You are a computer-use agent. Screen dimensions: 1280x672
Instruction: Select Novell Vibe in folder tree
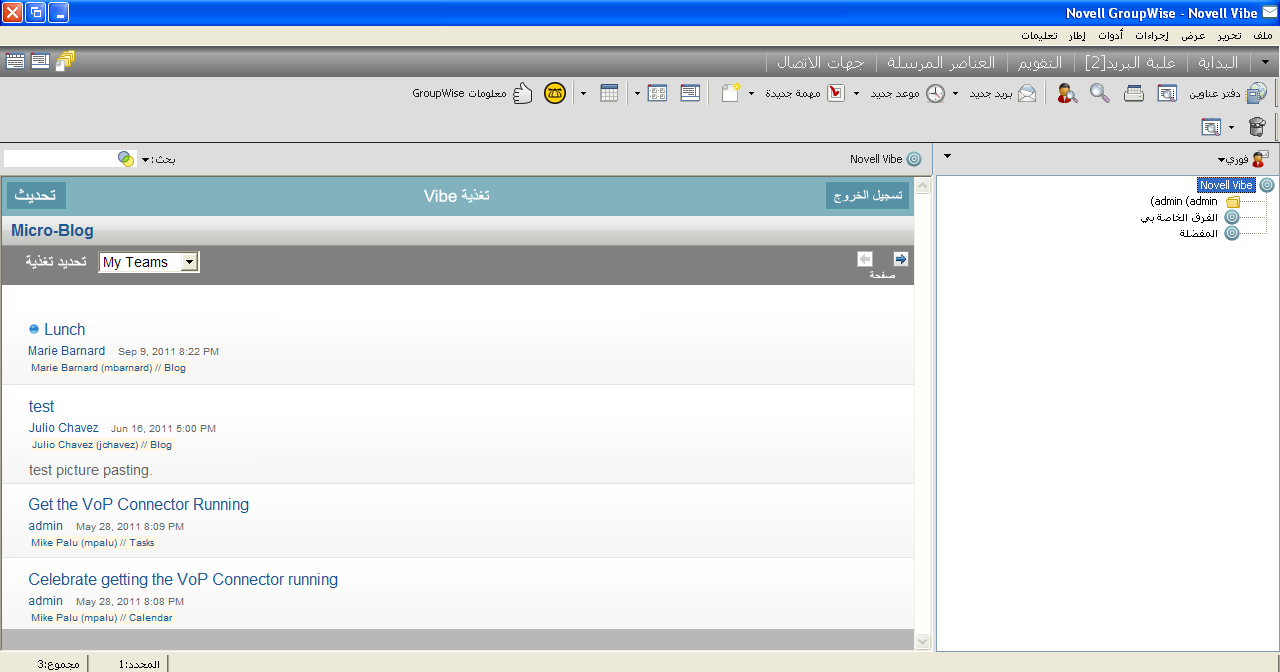[1226, 185]
